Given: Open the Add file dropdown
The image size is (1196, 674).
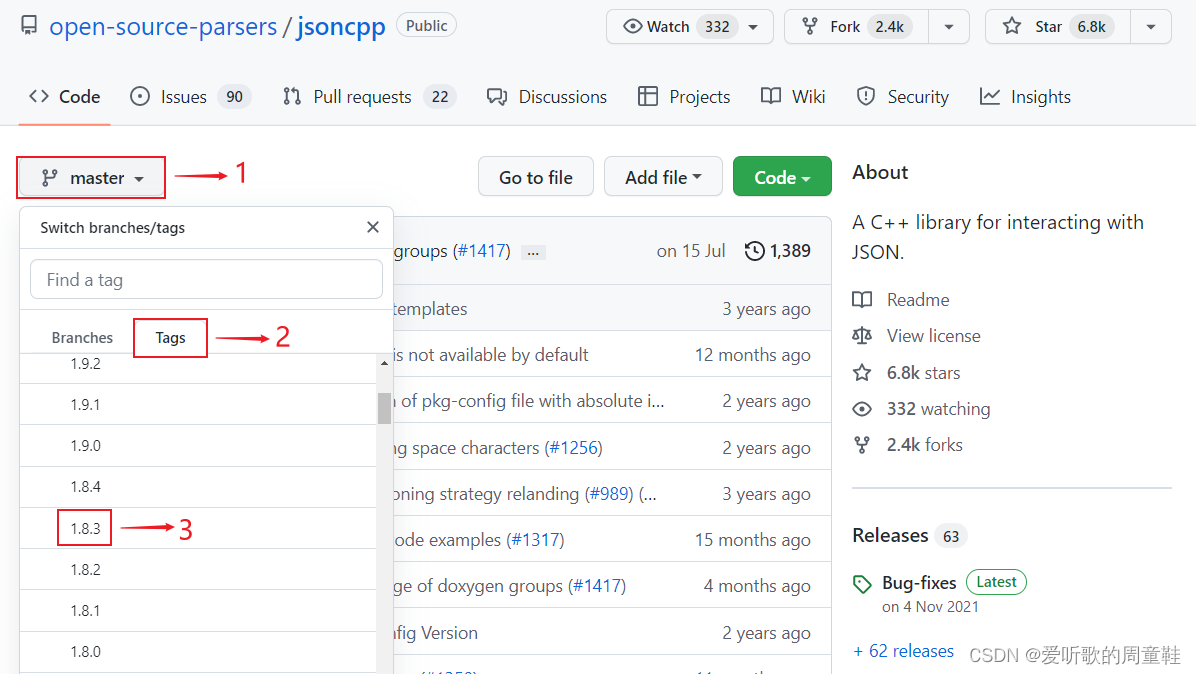Looking at the screenshot, I should (663, 177).
